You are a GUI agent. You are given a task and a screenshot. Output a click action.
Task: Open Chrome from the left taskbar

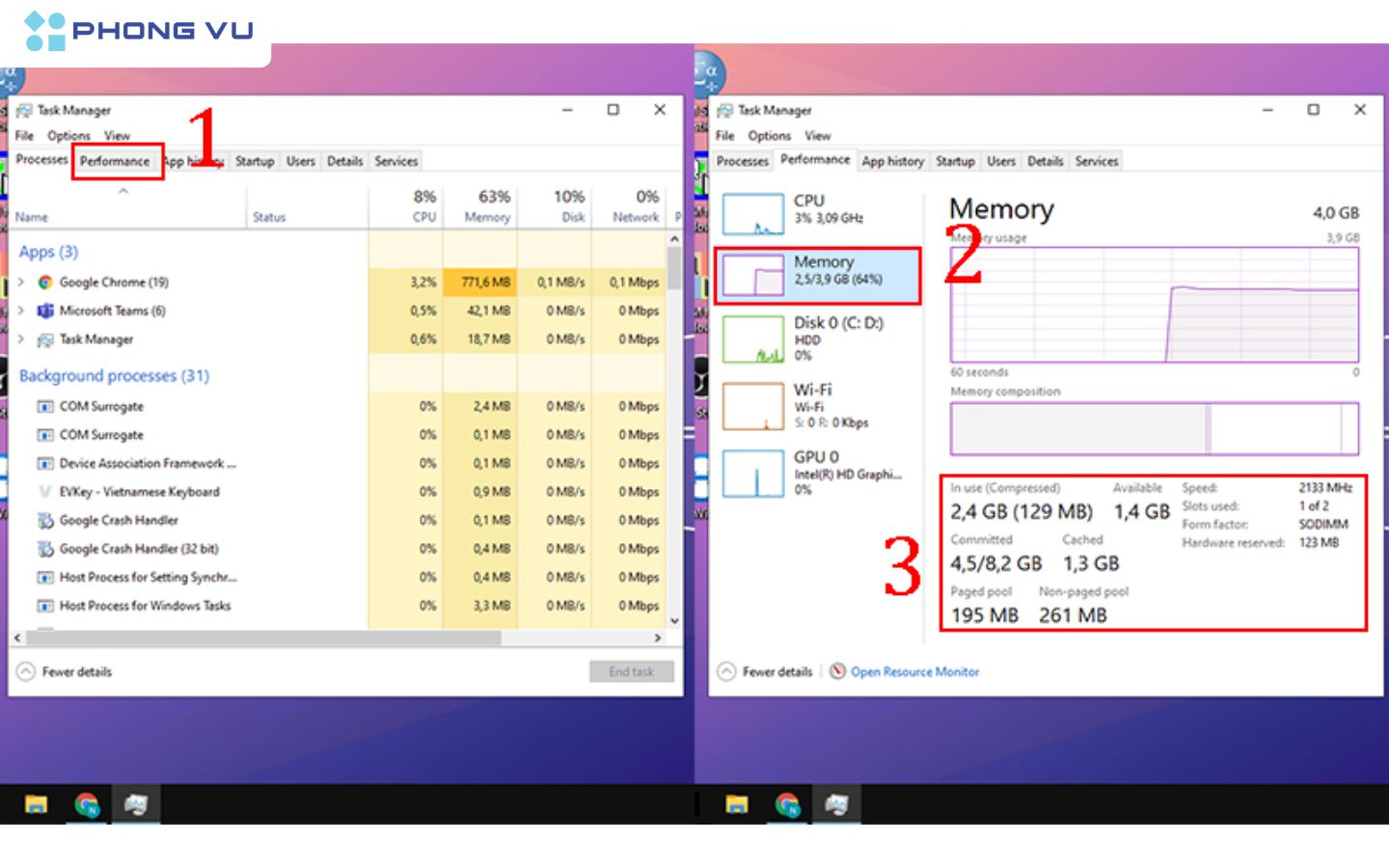pos(87,804)
